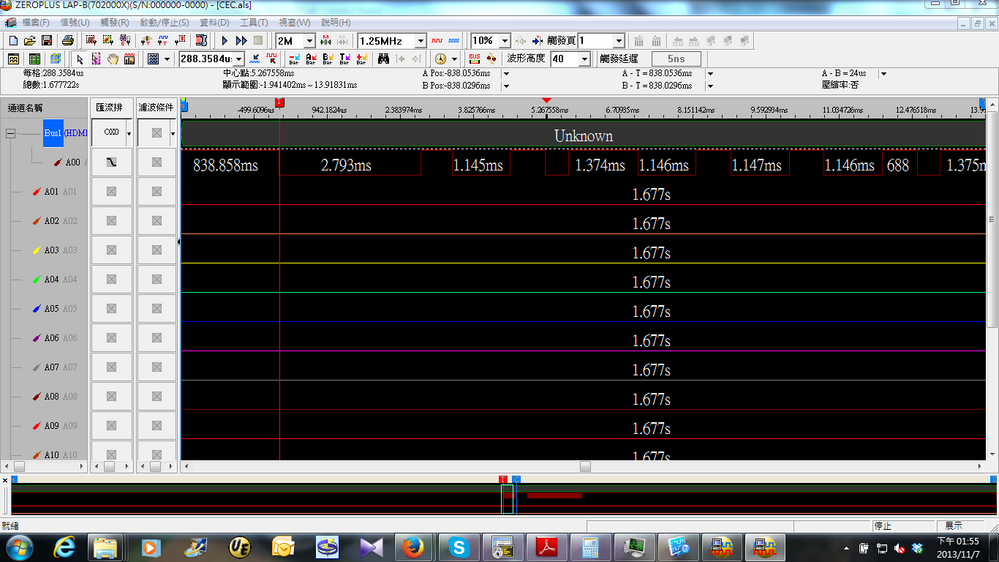Click the waveform horizontal scrollbar thumb

coord(585,466)
